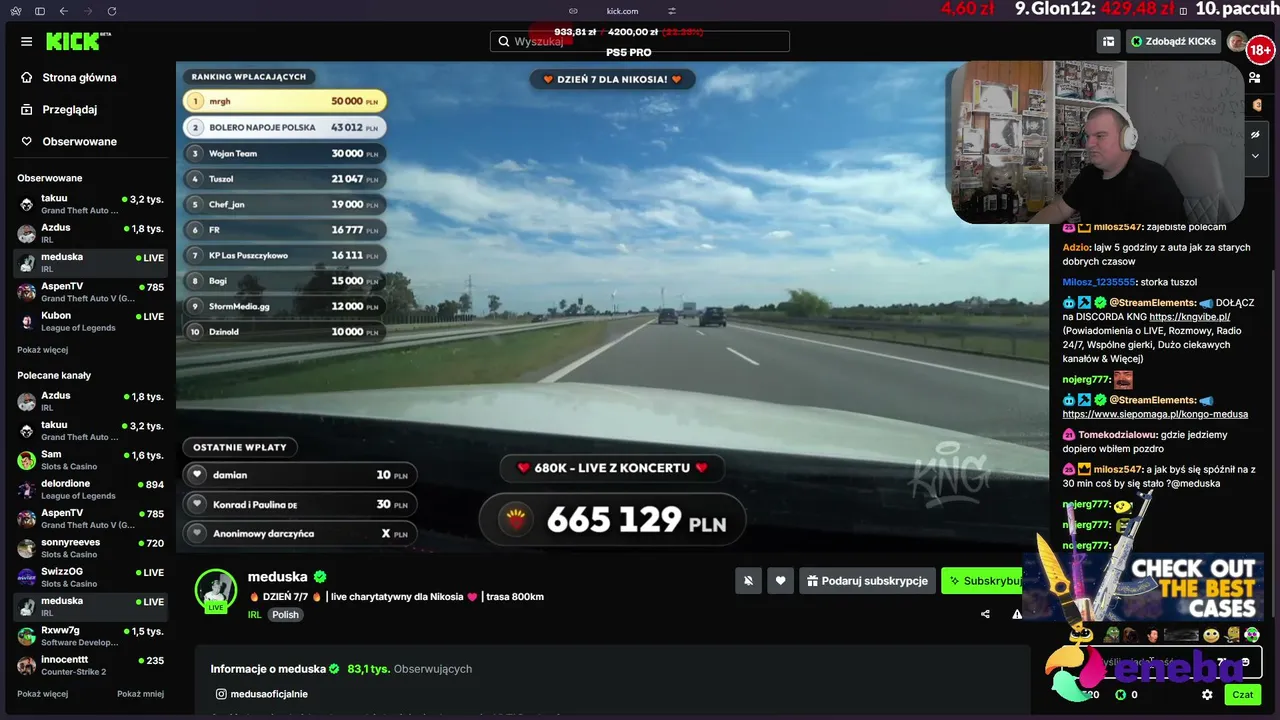
Task: Open AspenTV in Obserwowane list
Action: 90,292
